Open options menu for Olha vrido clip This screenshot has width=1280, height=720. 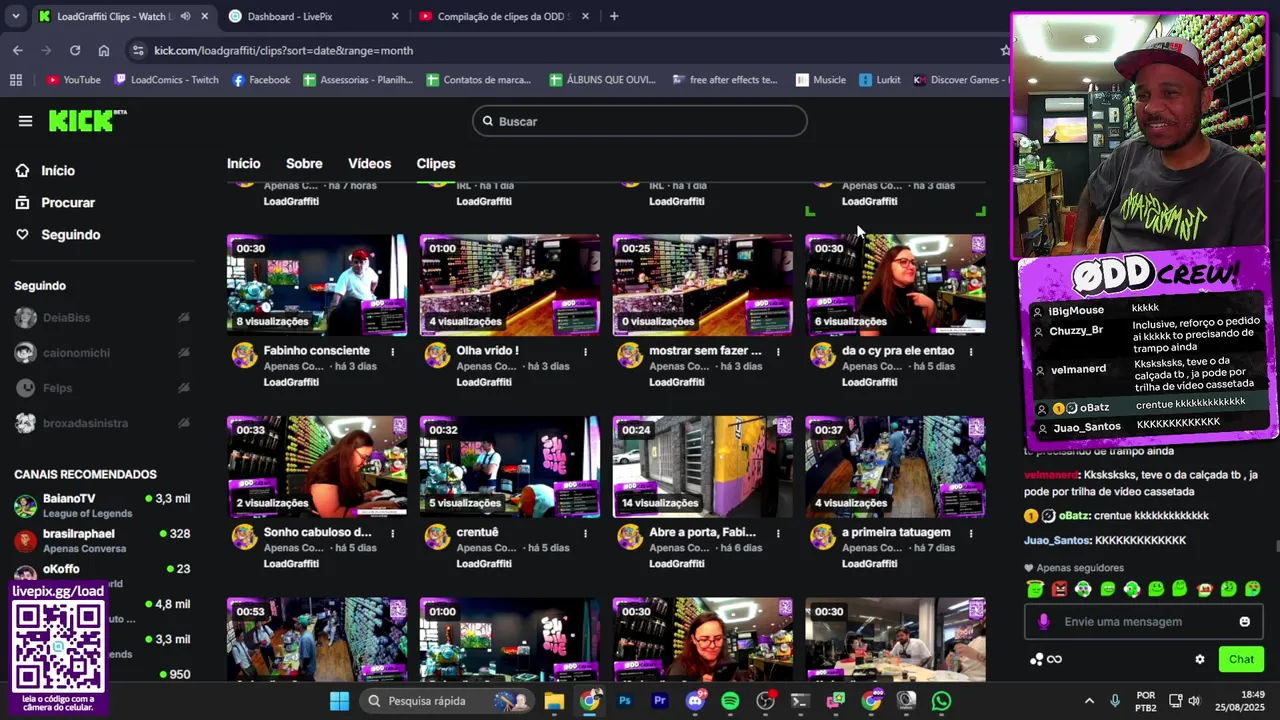(585, 351)
